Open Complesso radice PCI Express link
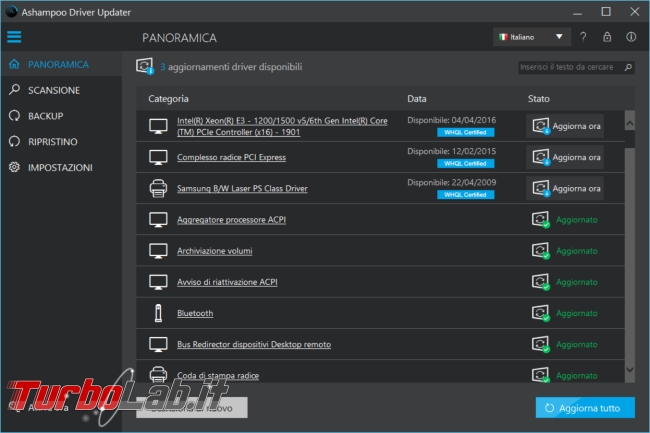The height and width of the screenshot is (433, 650). click(231, 157)
